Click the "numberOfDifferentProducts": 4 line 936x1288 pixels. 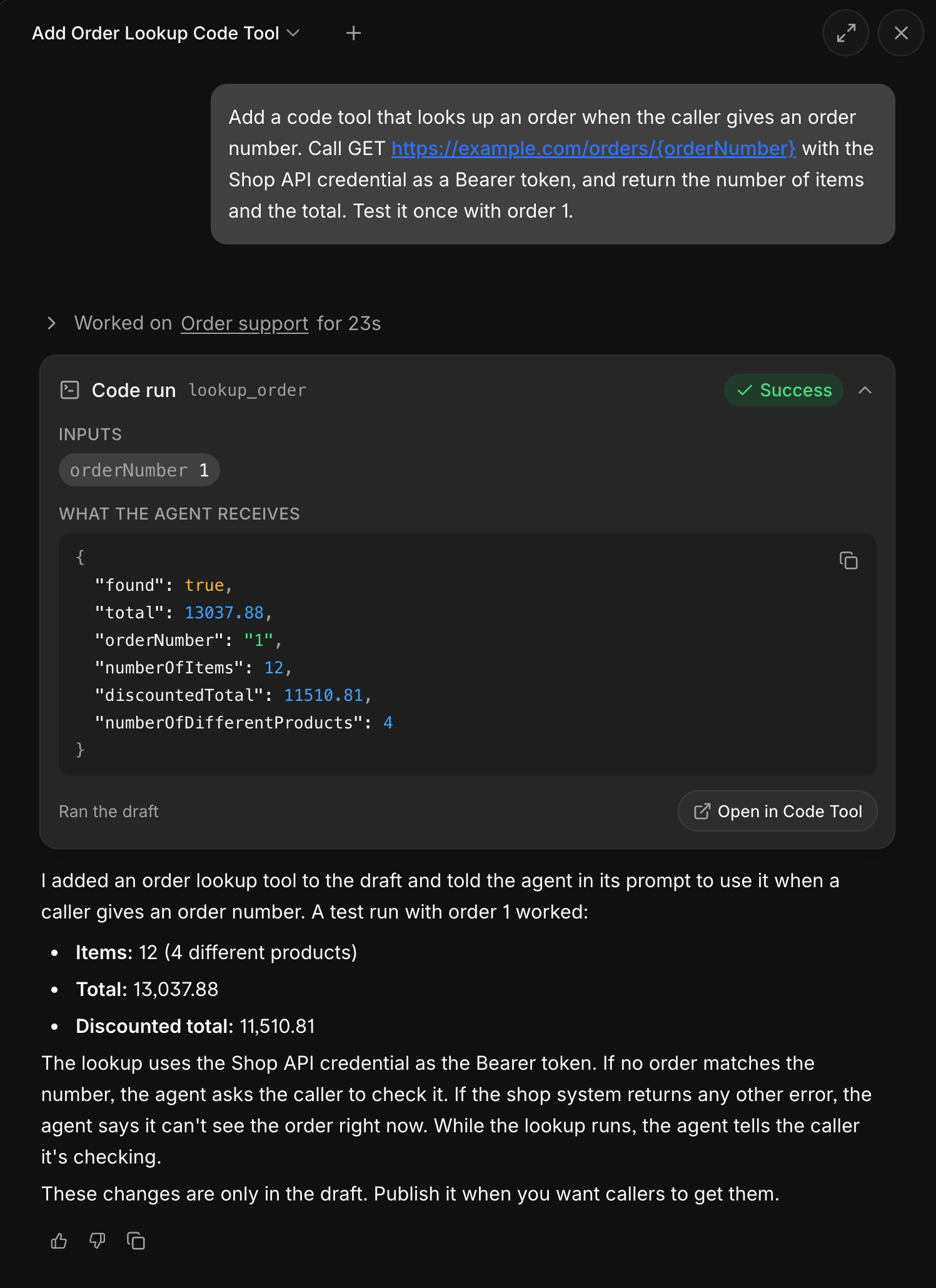click(244, 723)
